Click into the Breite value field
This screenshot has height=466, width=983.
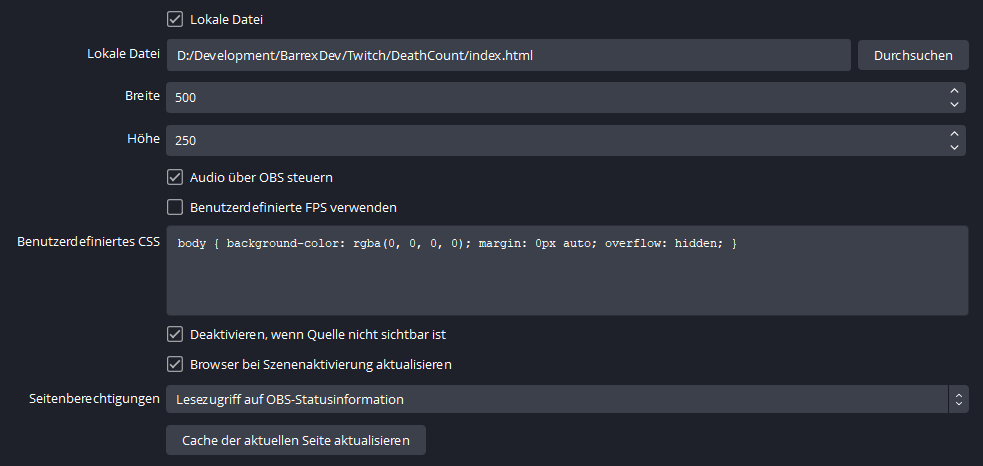tap(550, 98)
